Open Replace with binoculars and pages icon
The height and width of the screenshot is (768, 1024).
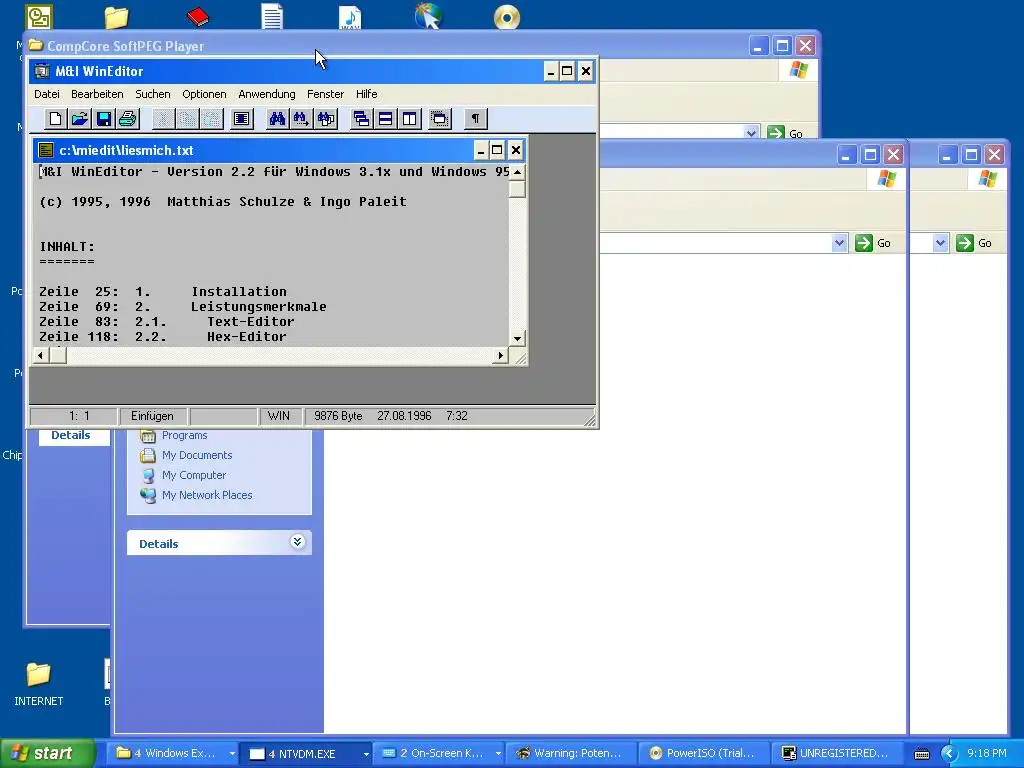click(325, 119)
